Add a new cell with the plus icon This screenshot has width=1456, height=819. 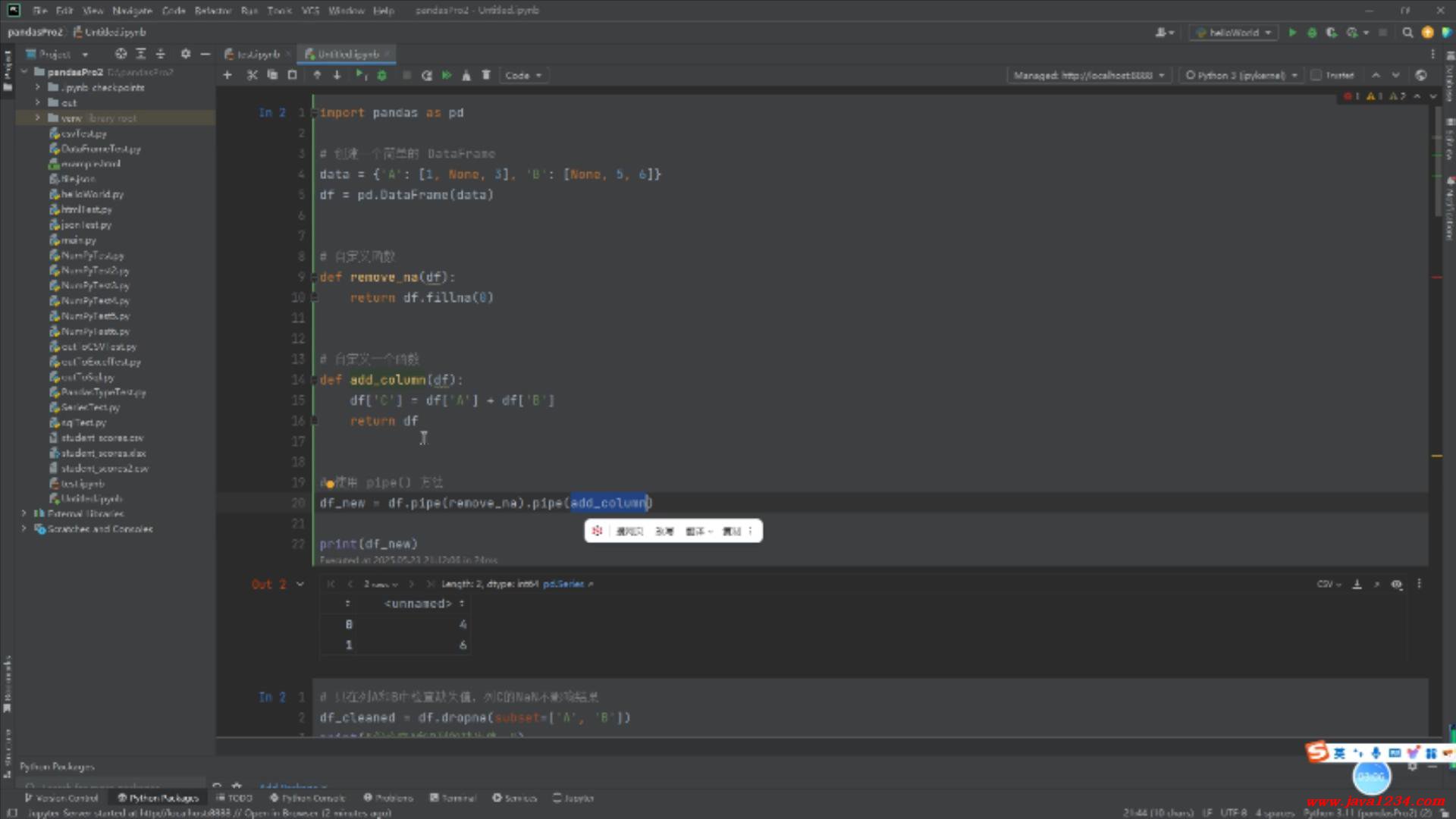(x=227, y=75)
